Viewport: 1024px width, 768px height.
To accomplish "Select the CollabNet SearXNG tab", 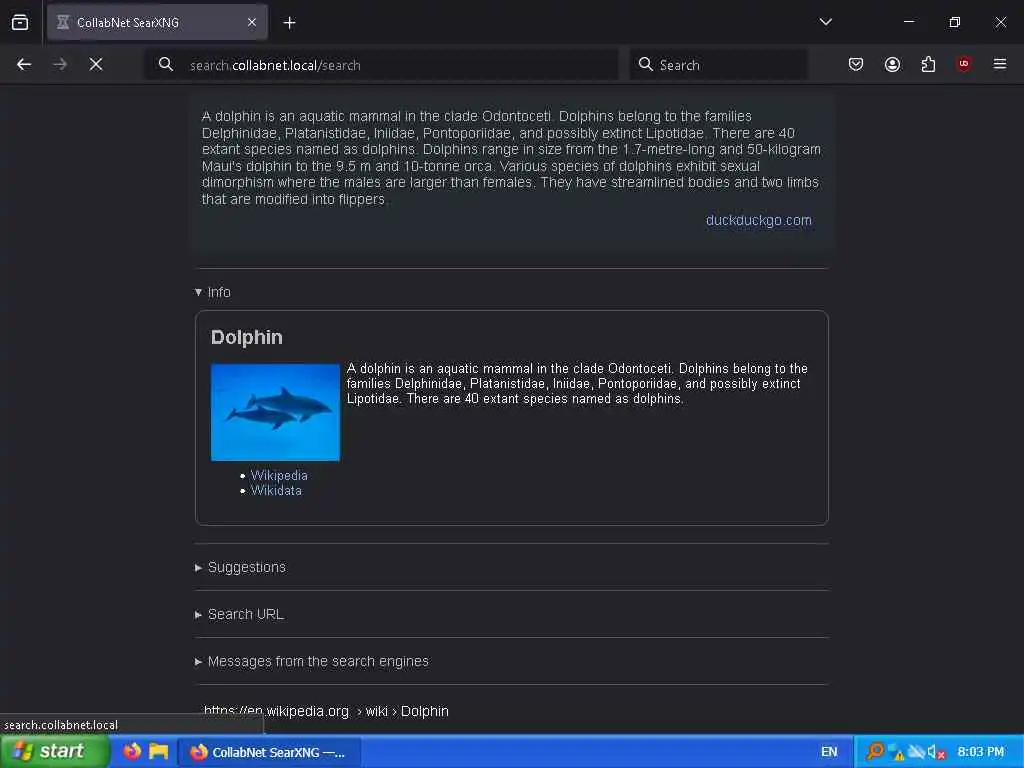I will (x=157, y=23).
